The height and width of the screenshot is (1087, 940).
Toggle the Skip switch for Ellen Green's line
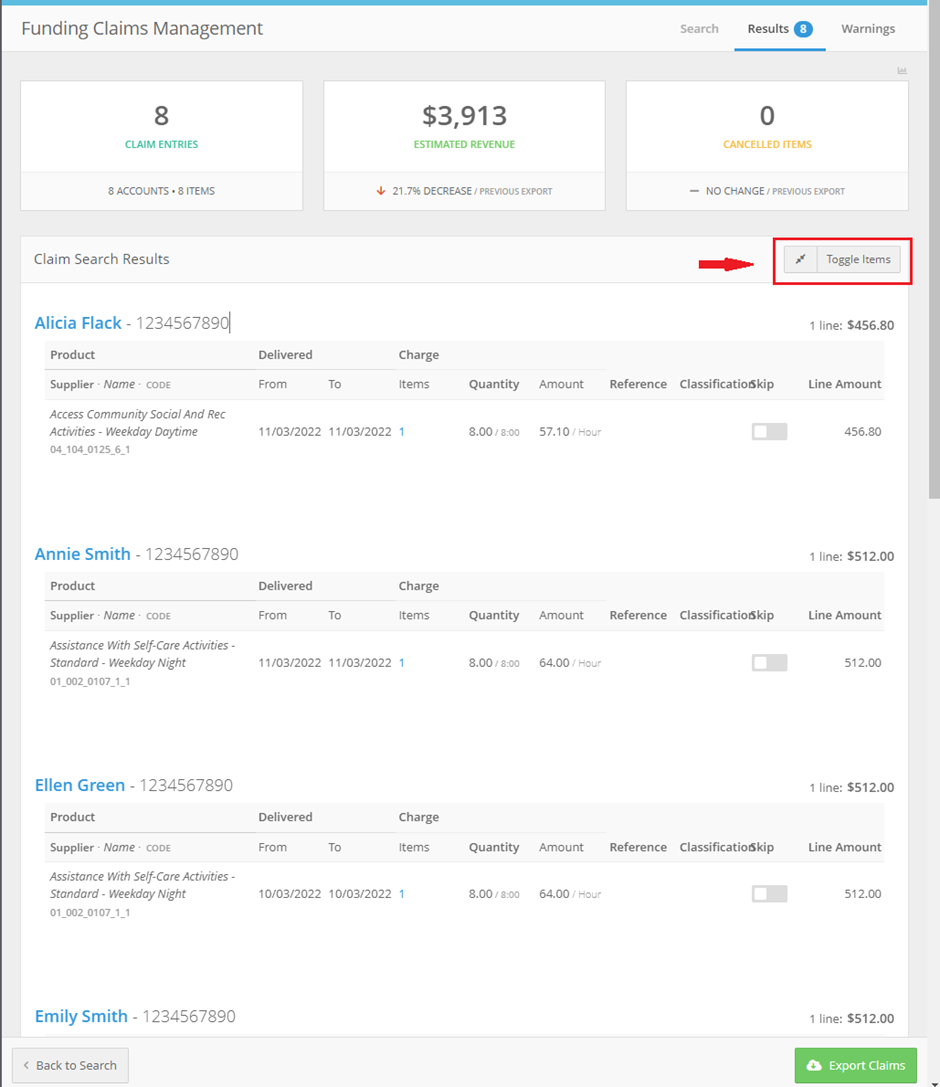769,894
